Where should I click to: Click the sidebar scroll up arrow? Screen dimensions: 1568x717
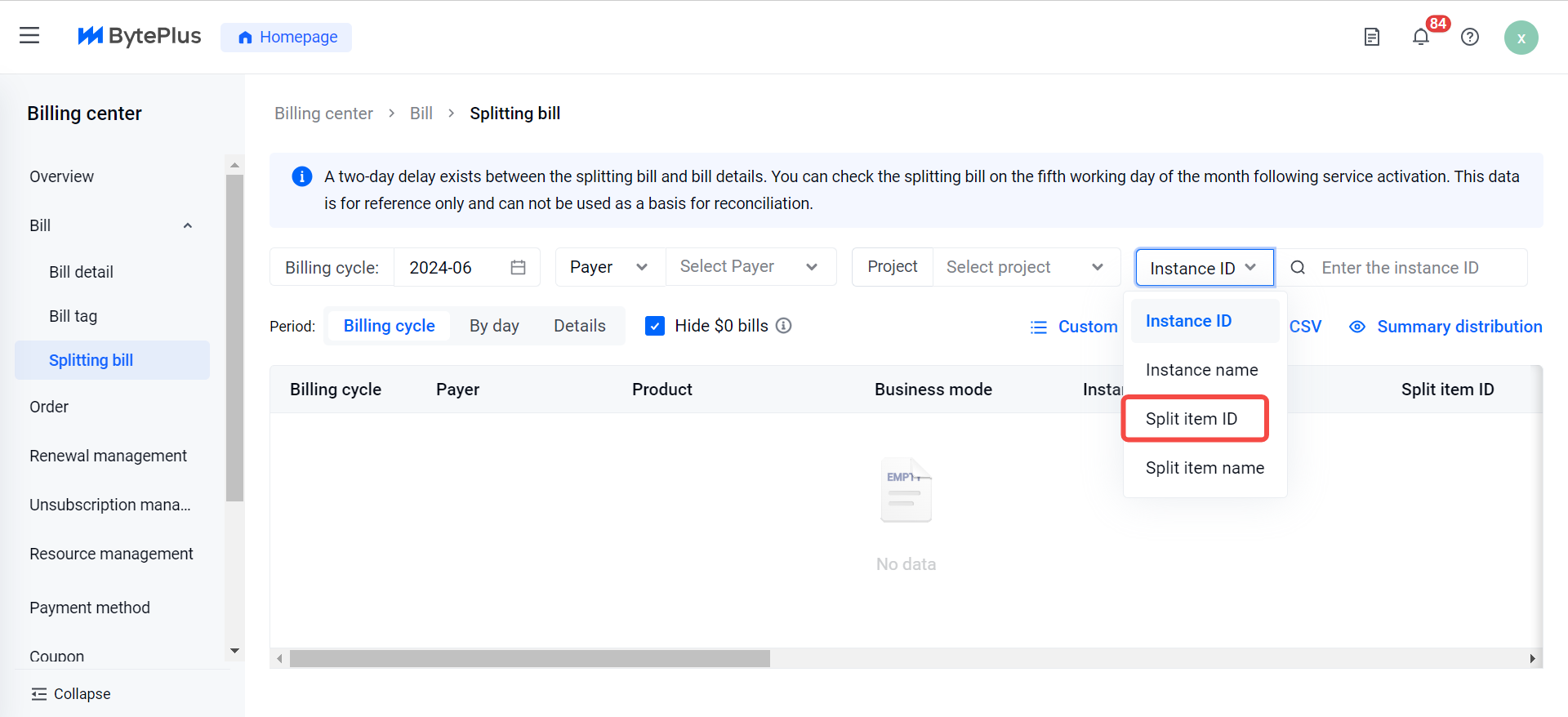[235, 165]
